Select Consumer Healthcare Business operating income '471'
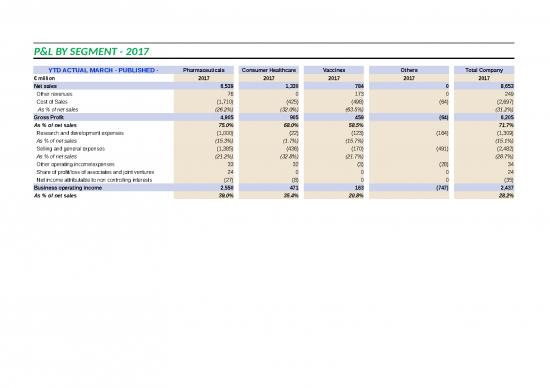This screenshot has width=550, height=388. pos(294,188)
